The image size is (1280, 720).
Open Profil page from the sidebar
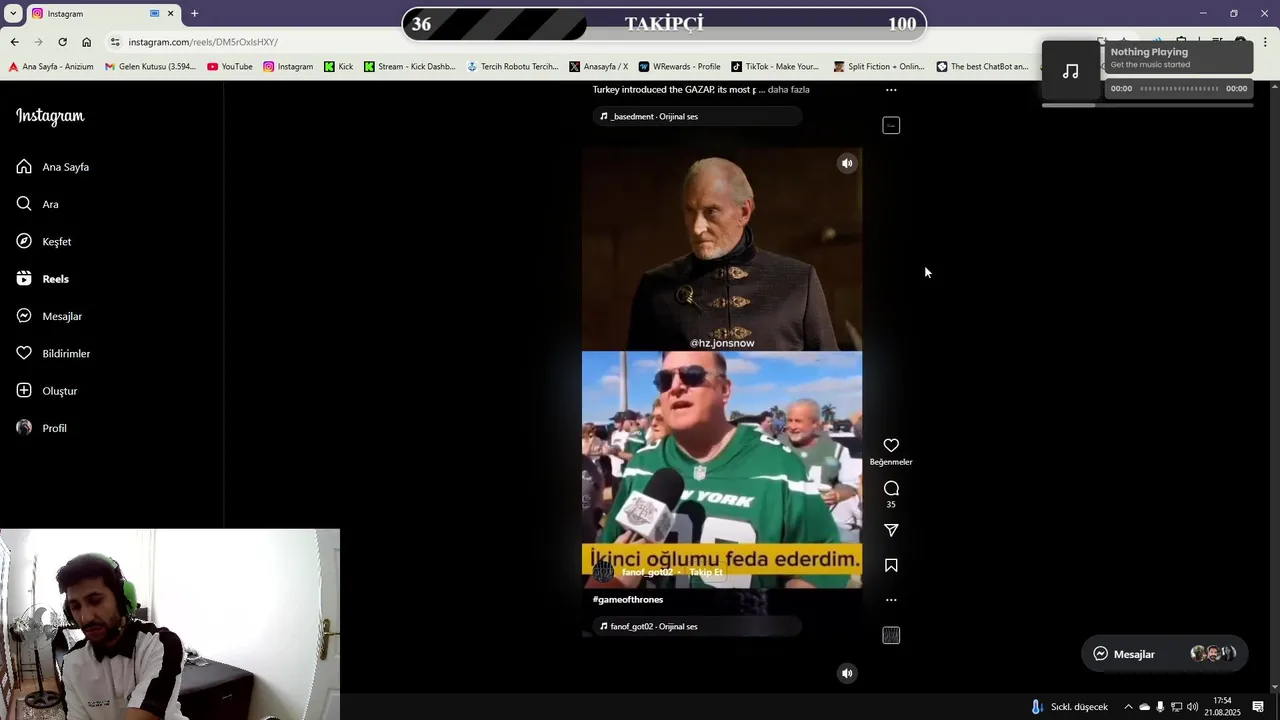[42, 428]
